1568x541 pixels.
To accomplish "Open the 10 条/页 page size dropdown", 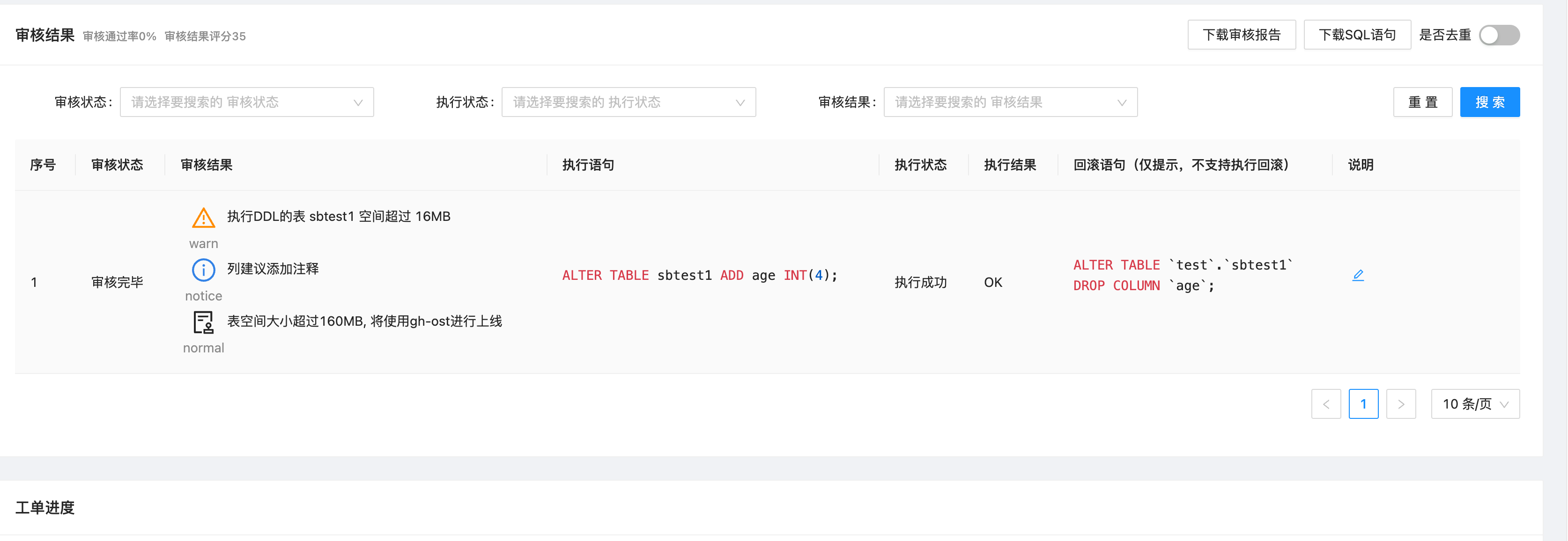I will (1475, 403).
